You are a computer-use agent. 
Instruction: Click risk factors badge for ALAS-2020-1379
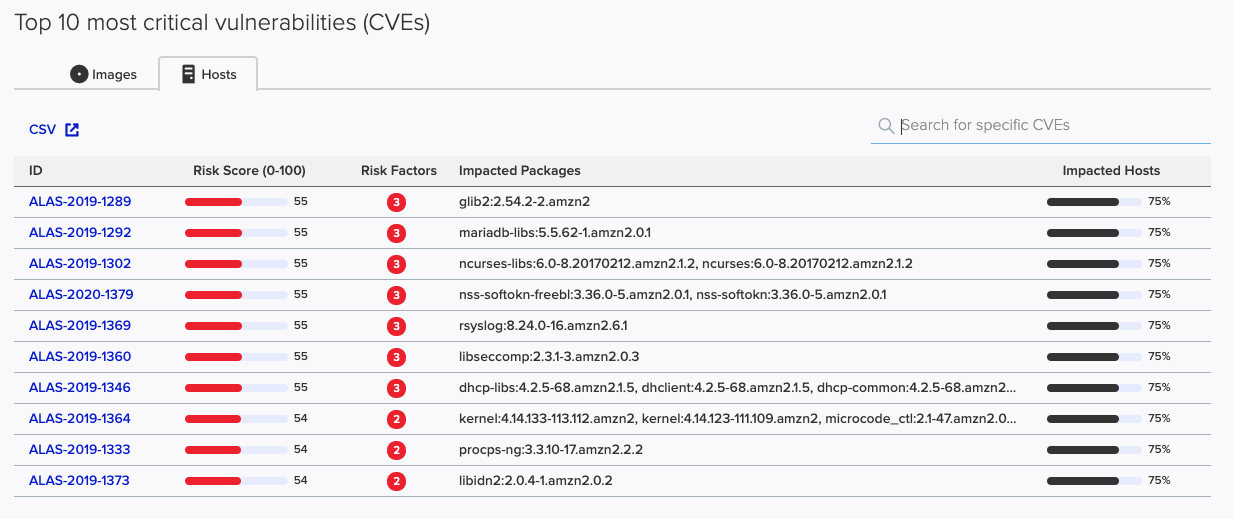pyautogui.click(x=397, y=295)
